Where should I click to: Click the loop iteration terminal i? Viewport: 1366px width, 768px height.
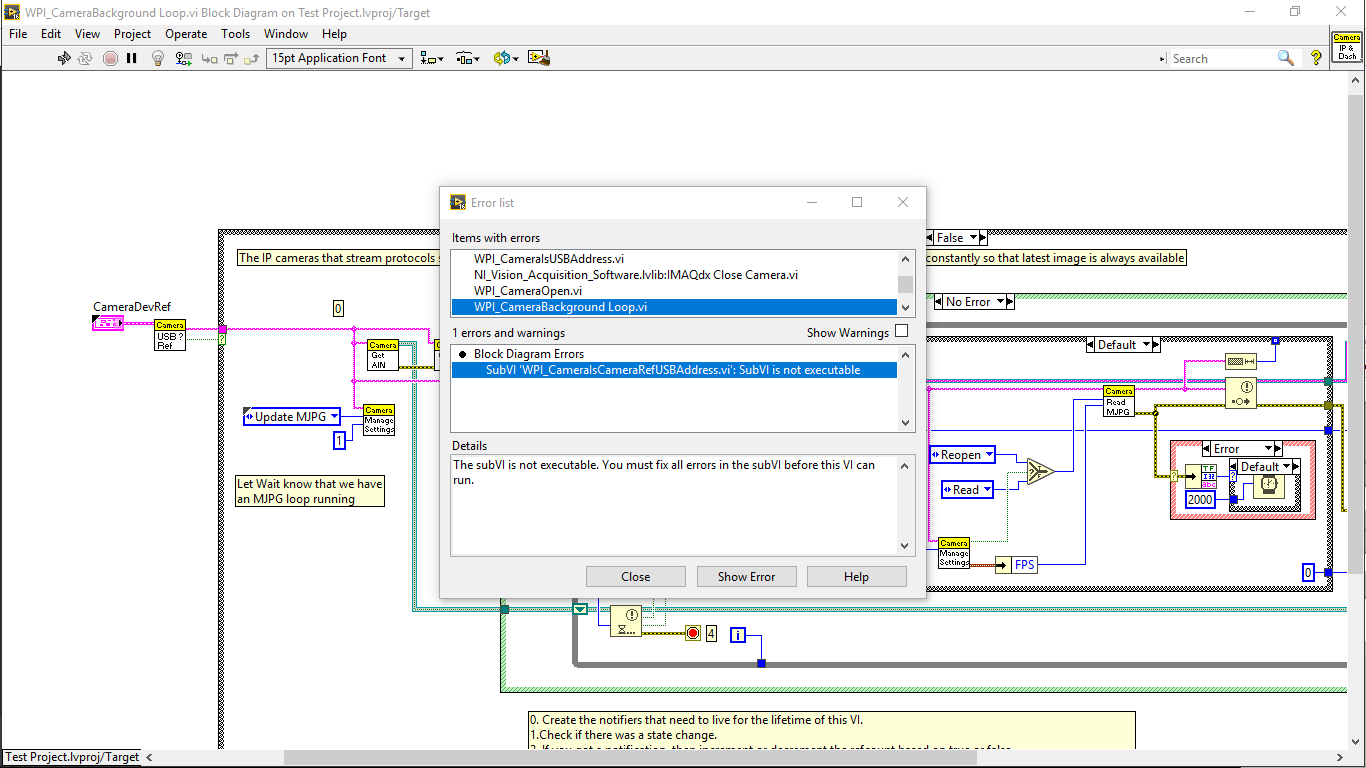(x=738, y=634)
